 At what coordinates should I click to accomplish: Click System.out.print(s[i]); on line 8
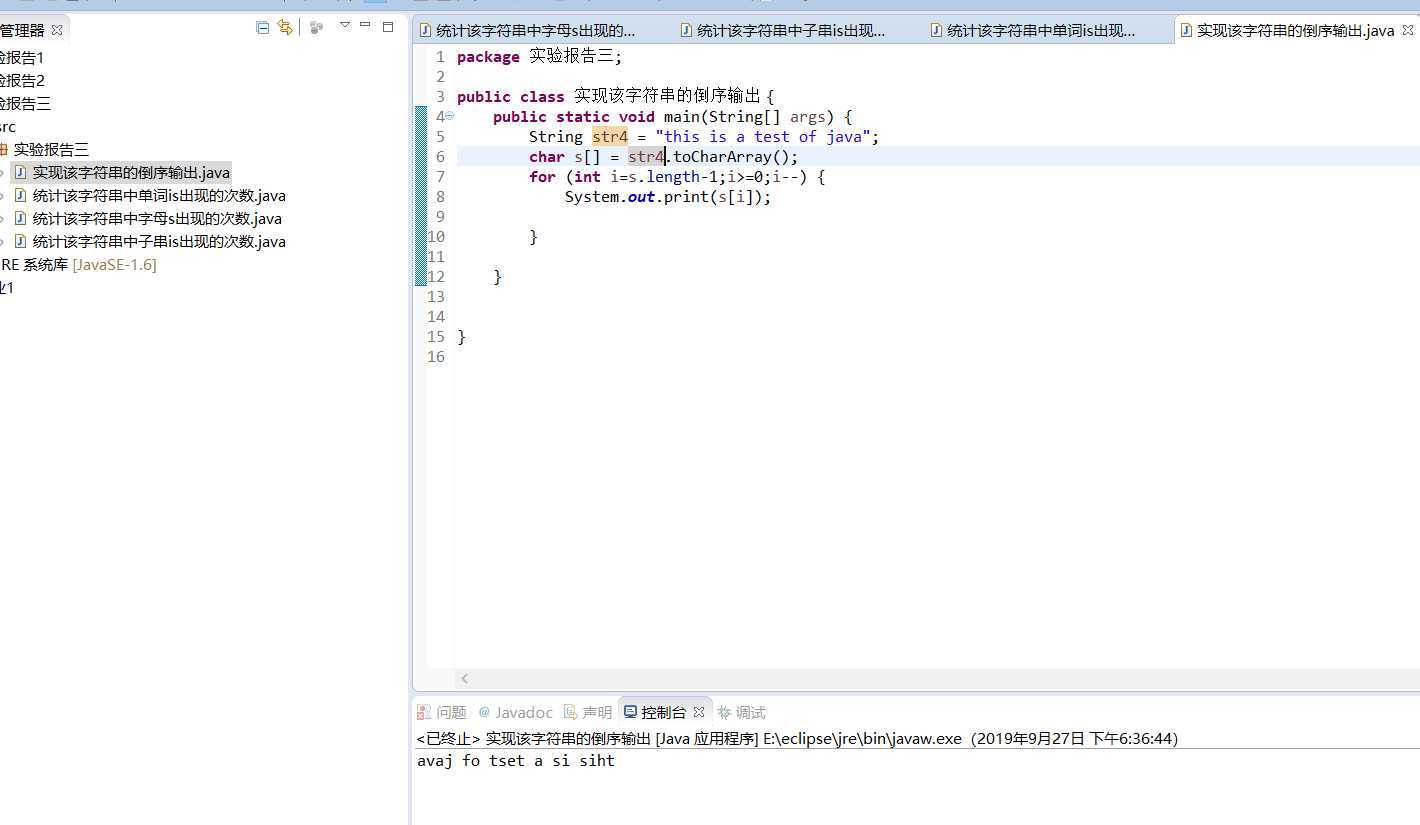point(668,197)
